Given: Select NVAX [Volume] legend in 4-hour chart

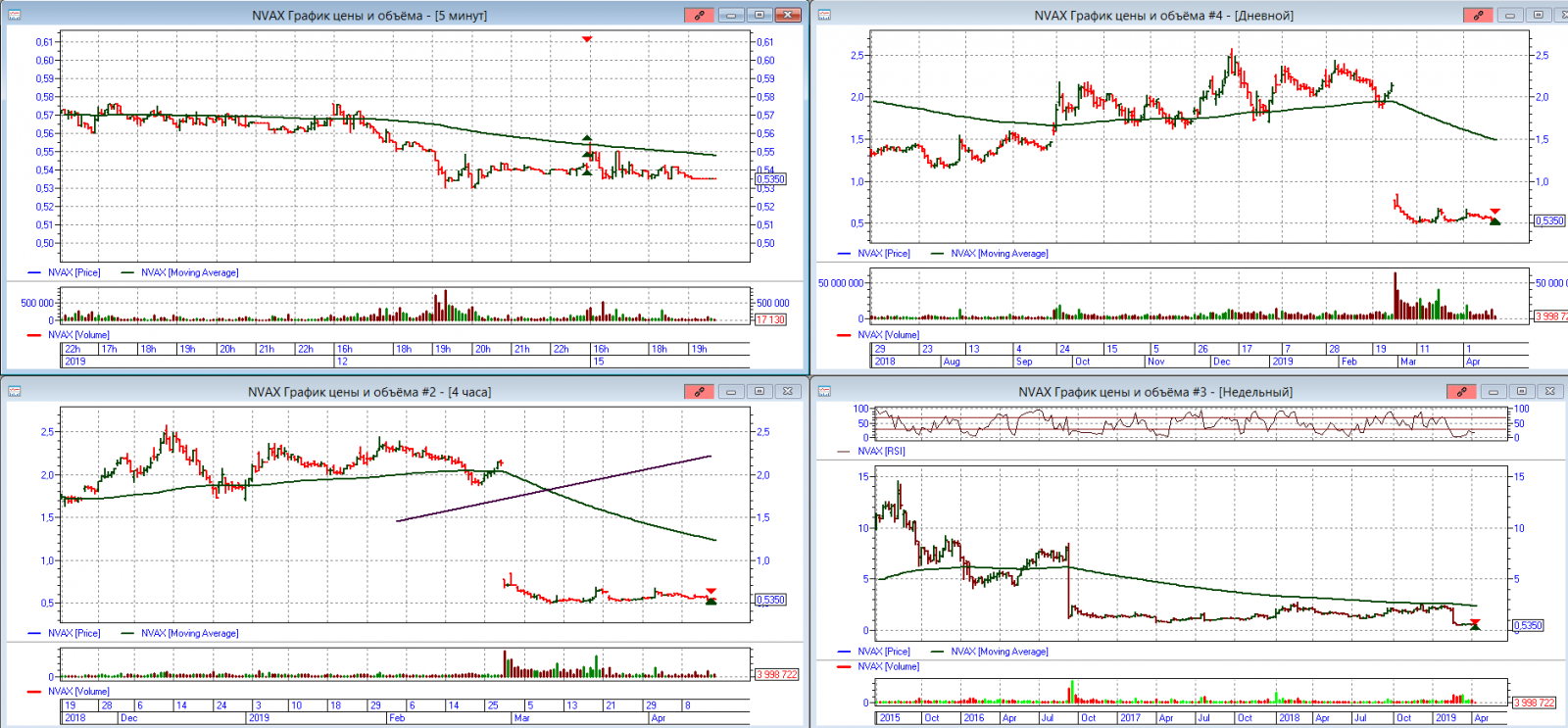Looking at the screenshot, I should coord(78,691).
